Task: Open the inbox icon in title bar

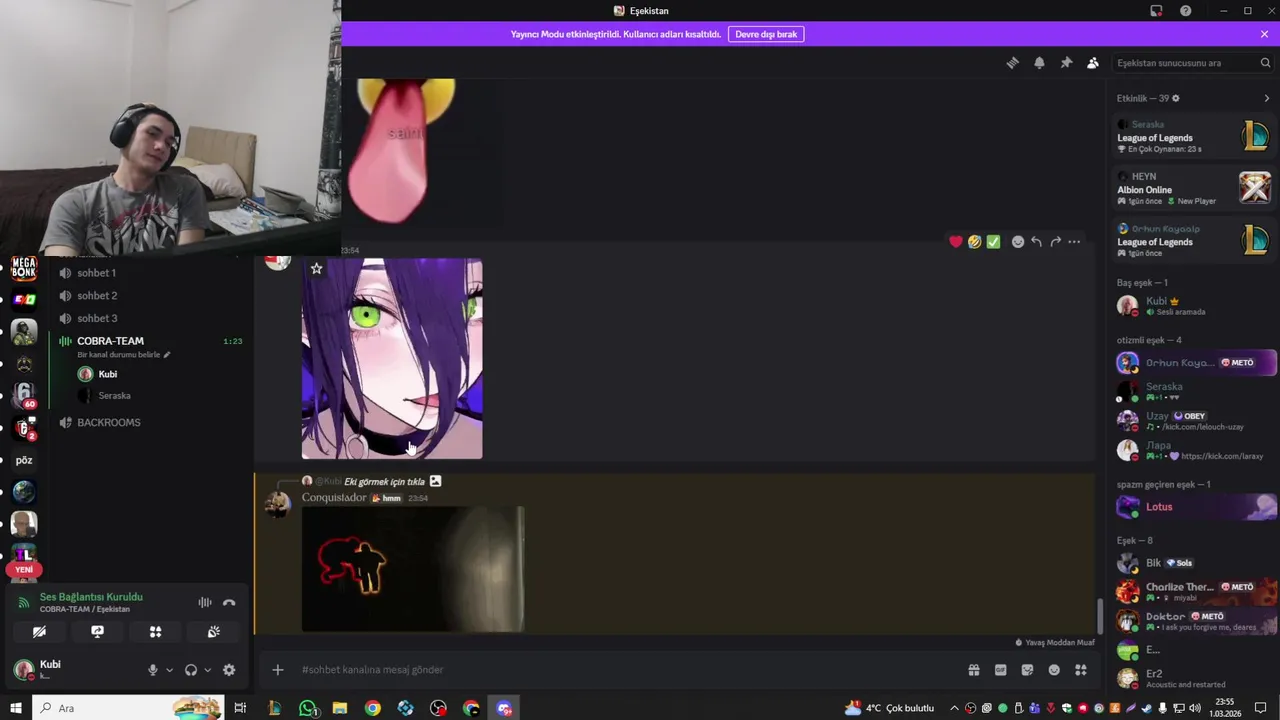Action: (1156, 11)
